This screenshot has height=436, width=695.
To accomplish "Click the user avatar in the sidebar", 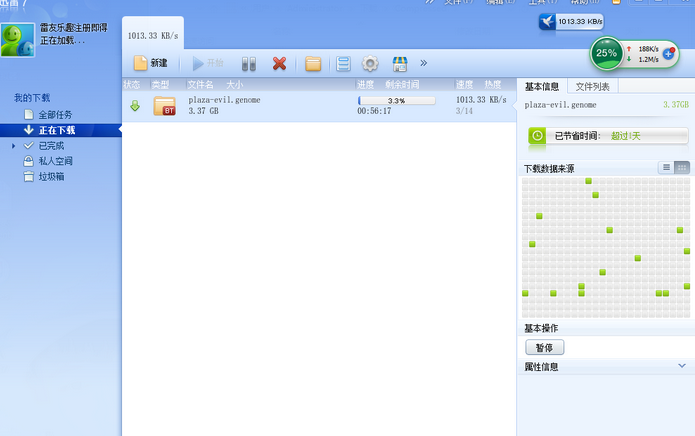I will (x=15, y=39).
